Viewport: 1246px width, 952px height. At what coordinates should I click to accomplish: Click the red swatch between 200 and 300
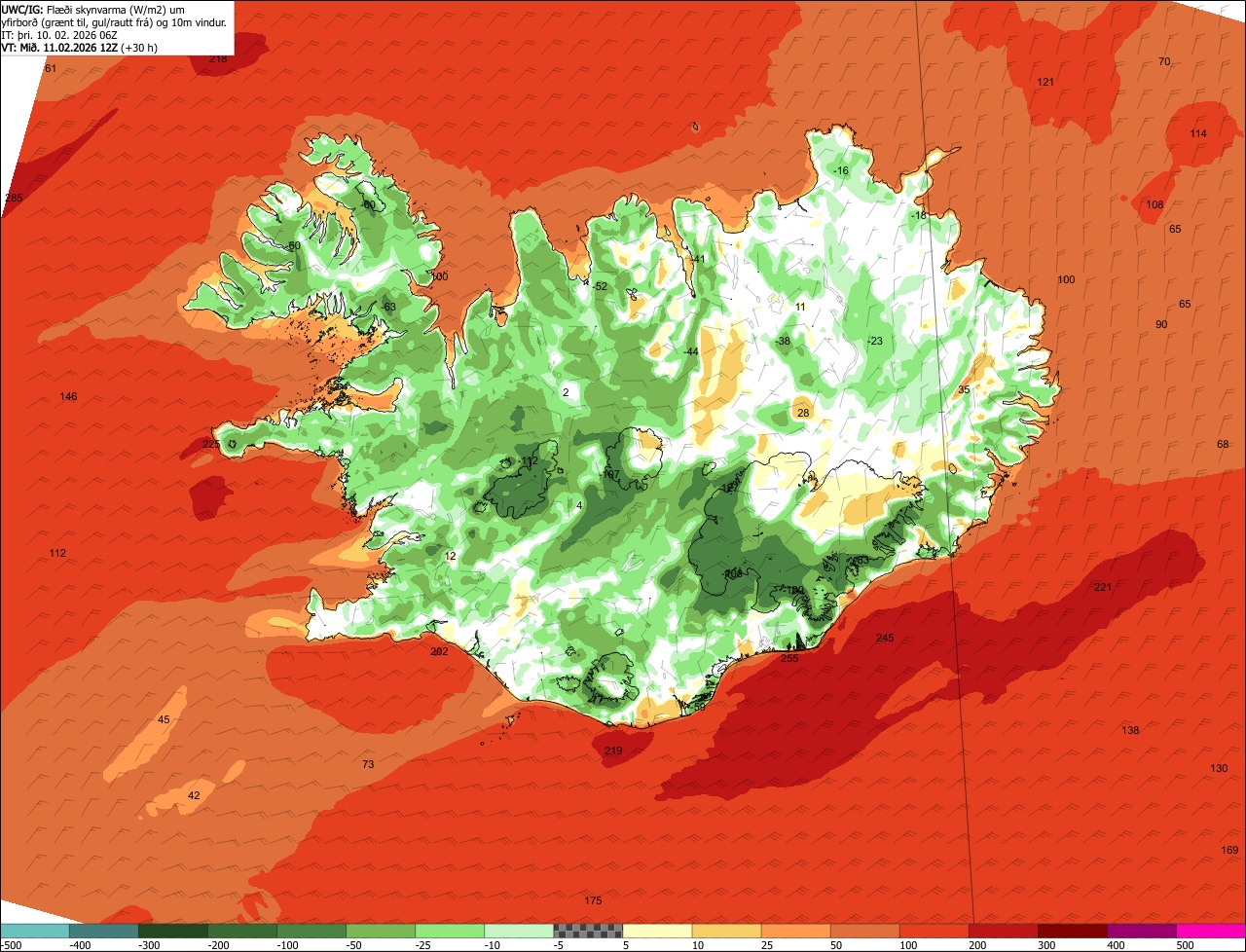[x=1003, y=931]
